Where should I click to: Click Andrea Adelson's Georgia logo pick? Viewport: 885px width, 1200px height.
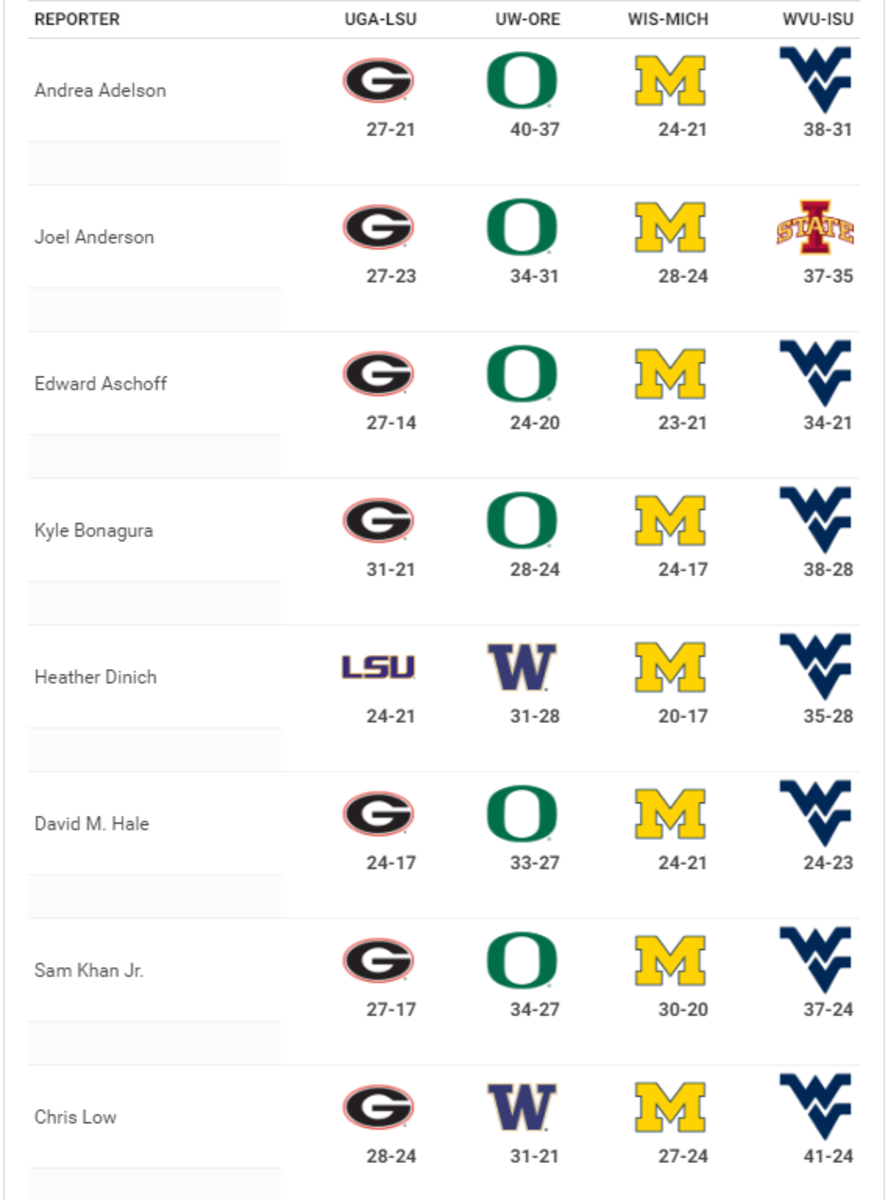[378, 81]
